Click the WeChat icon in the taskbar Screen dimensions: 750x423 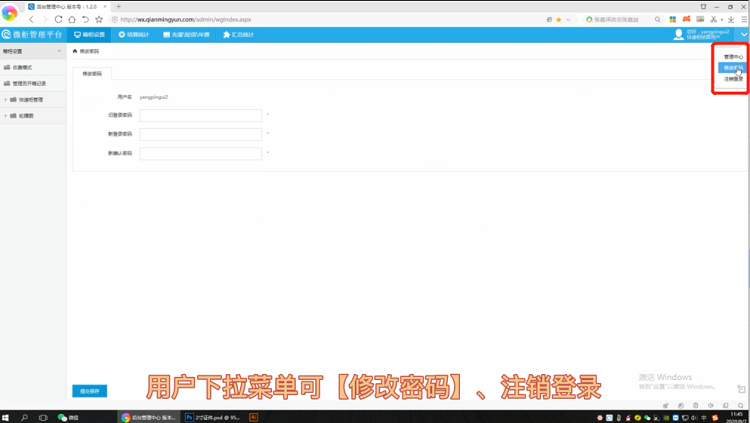(x=62, y=417)
